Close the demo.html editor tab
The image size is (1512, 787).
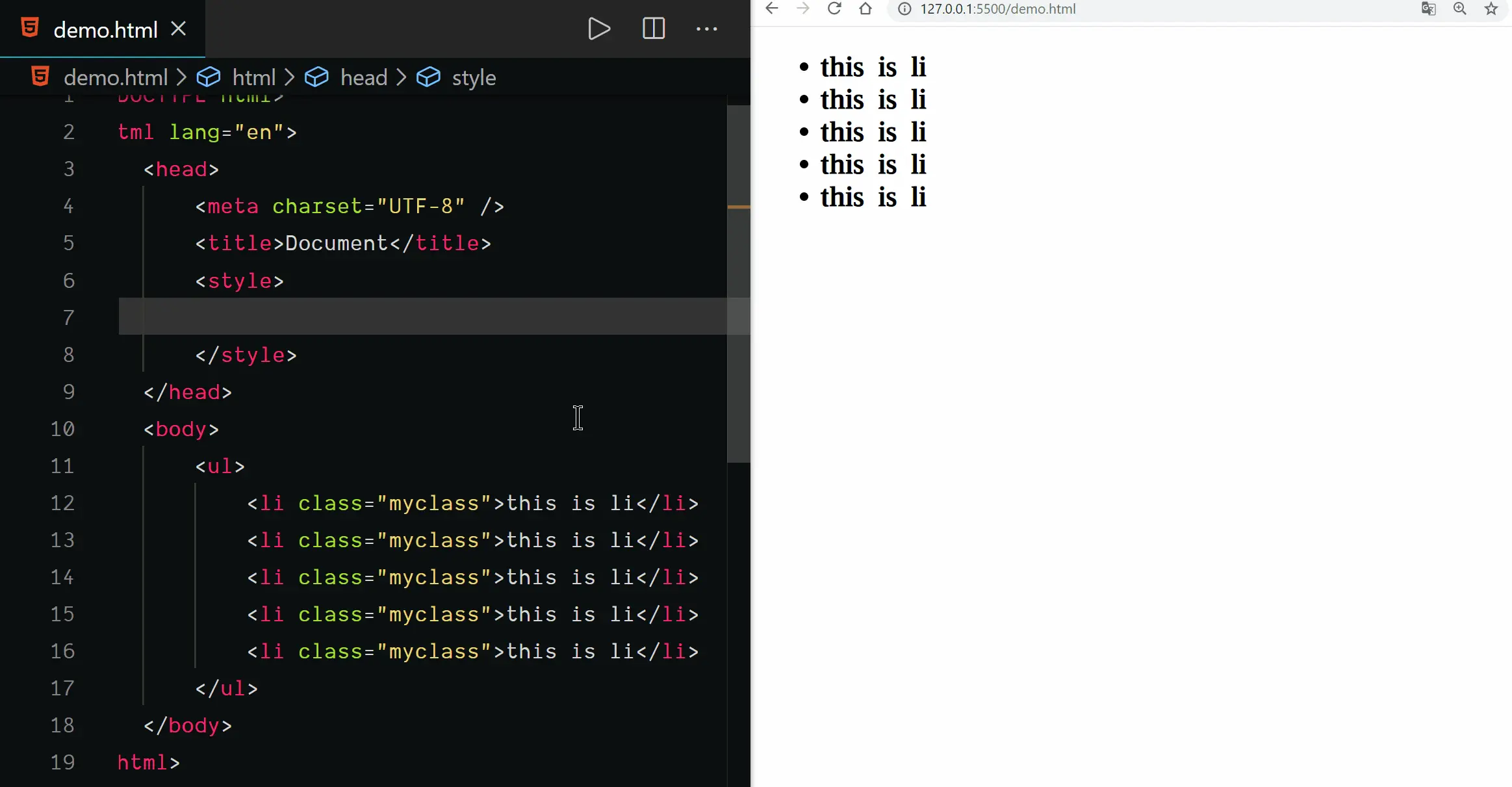(x=179, y=29)
